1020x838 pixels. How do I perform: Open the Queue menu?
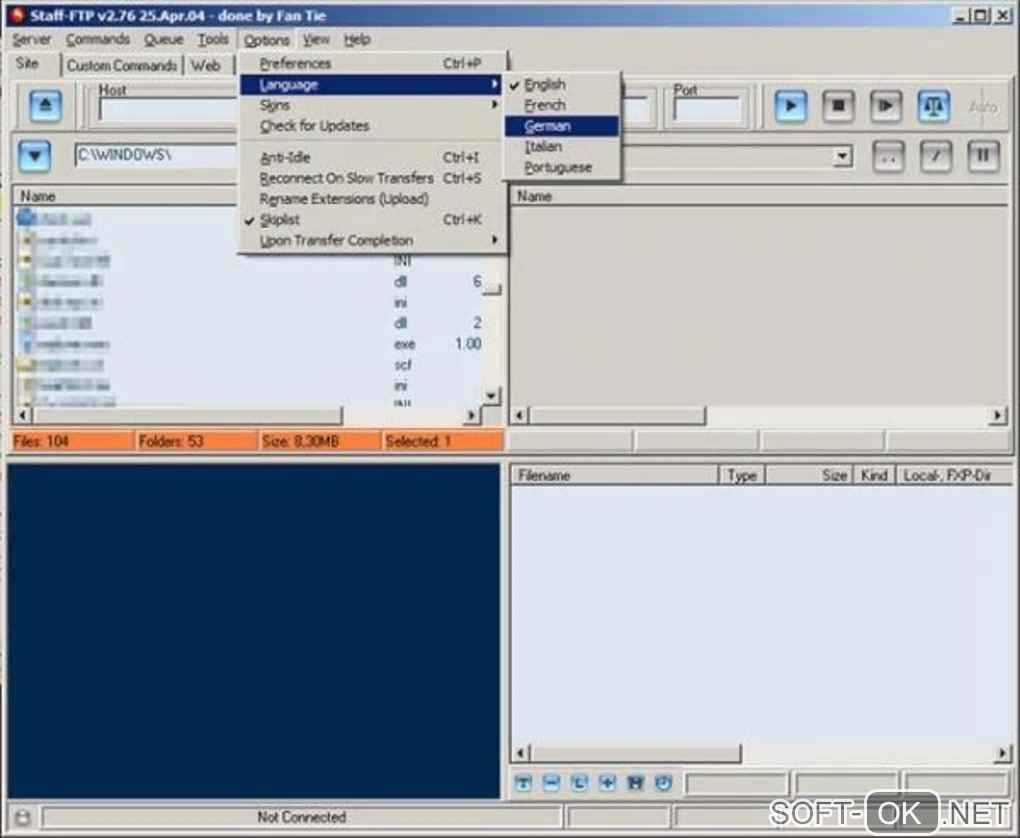click(163, 40)
